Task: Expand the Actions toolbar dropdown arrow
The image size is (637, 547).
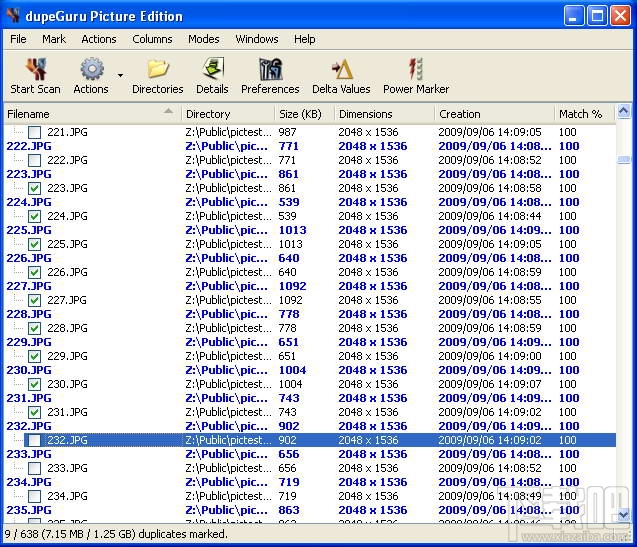Action: [120, 75]
